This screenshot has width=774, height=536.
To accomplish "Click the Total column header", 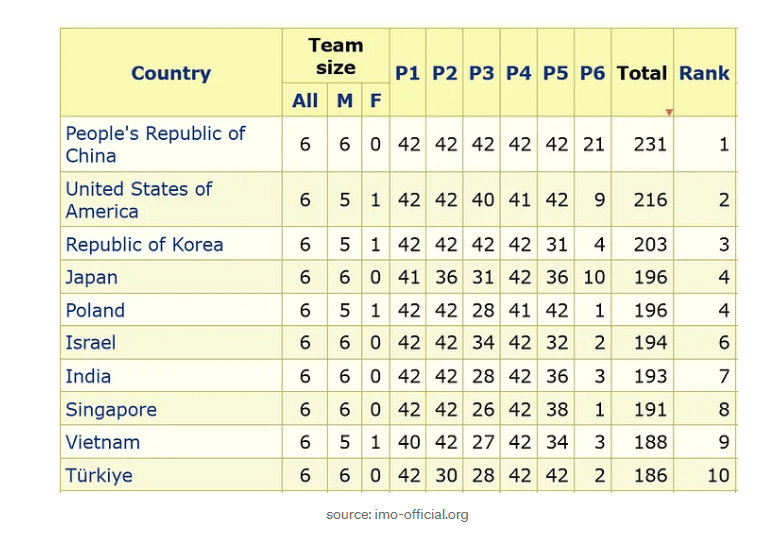I will click(642, 73).
